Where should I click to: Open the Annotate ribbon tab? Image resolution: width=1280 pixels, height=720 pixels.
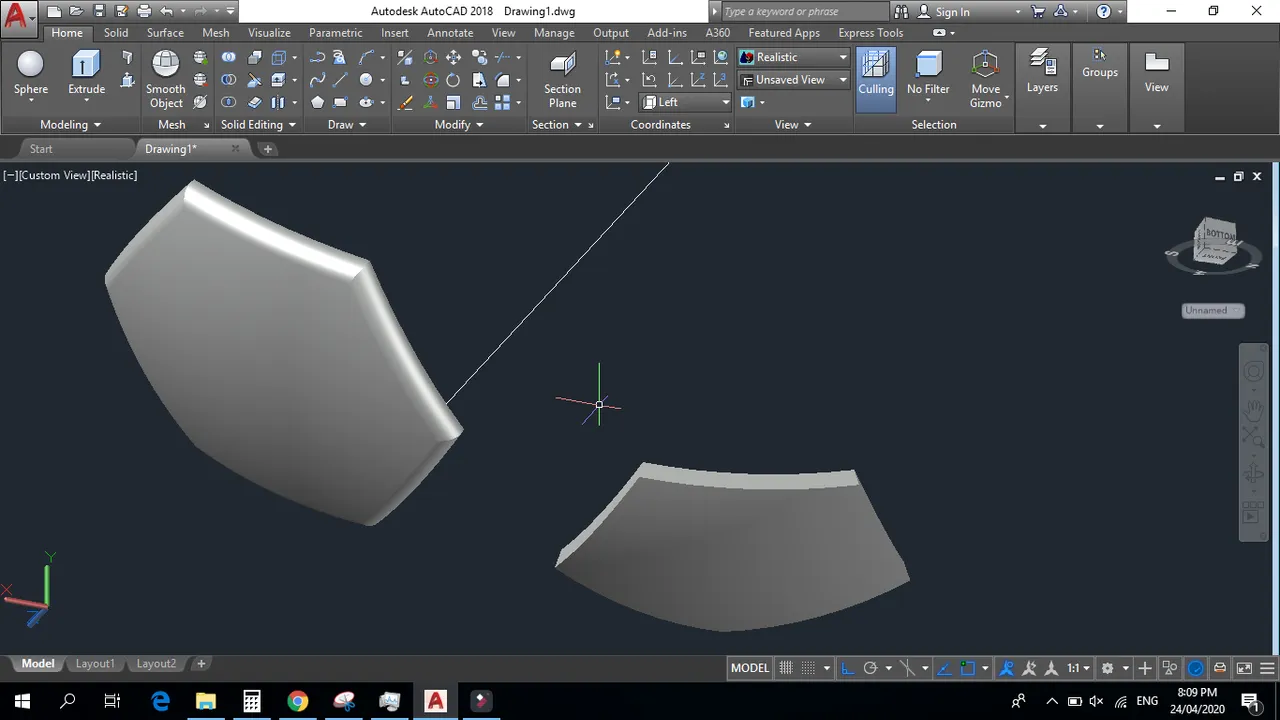450,33
